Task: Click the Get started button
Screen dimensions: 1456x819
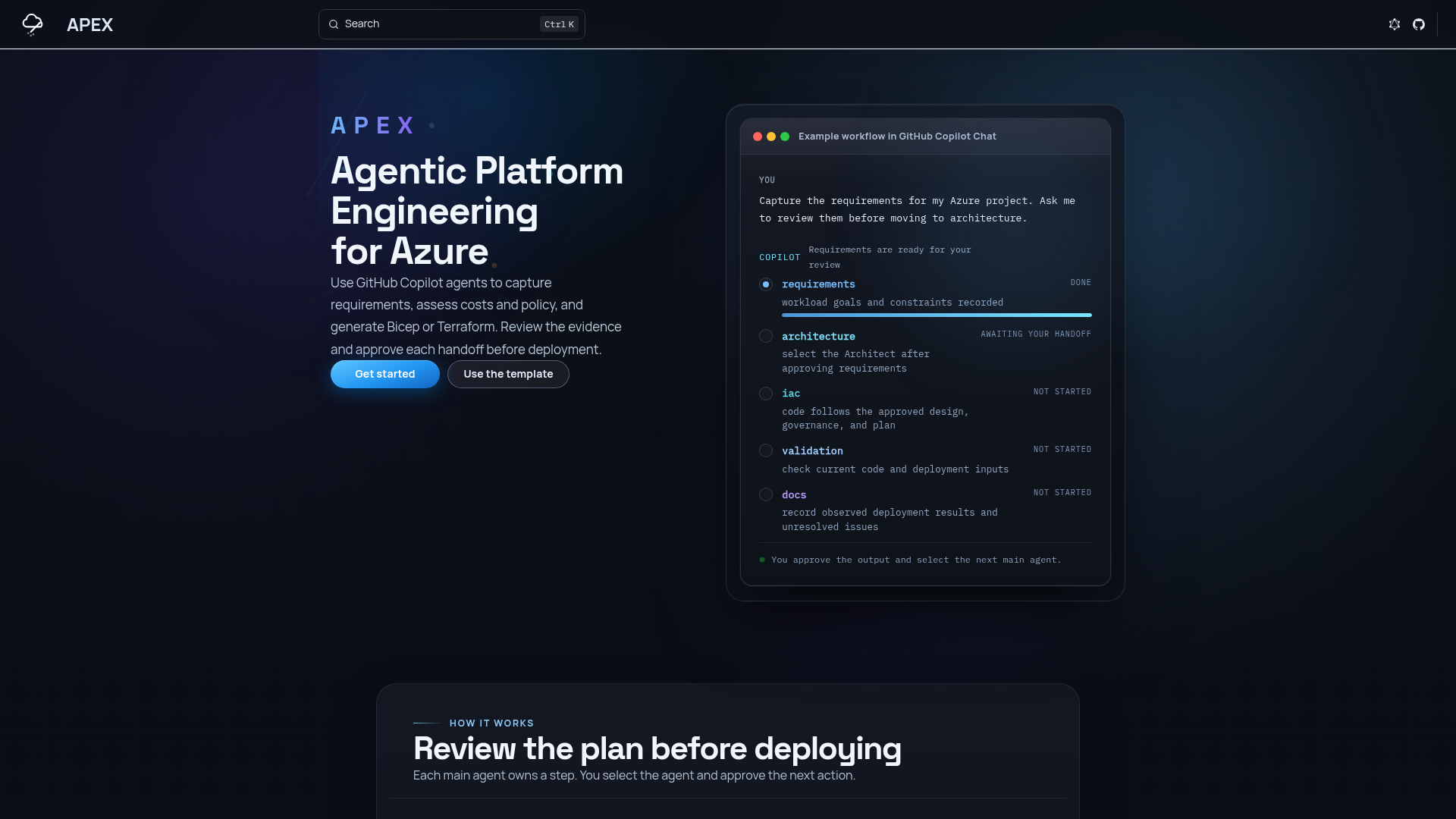Action: 385,374
